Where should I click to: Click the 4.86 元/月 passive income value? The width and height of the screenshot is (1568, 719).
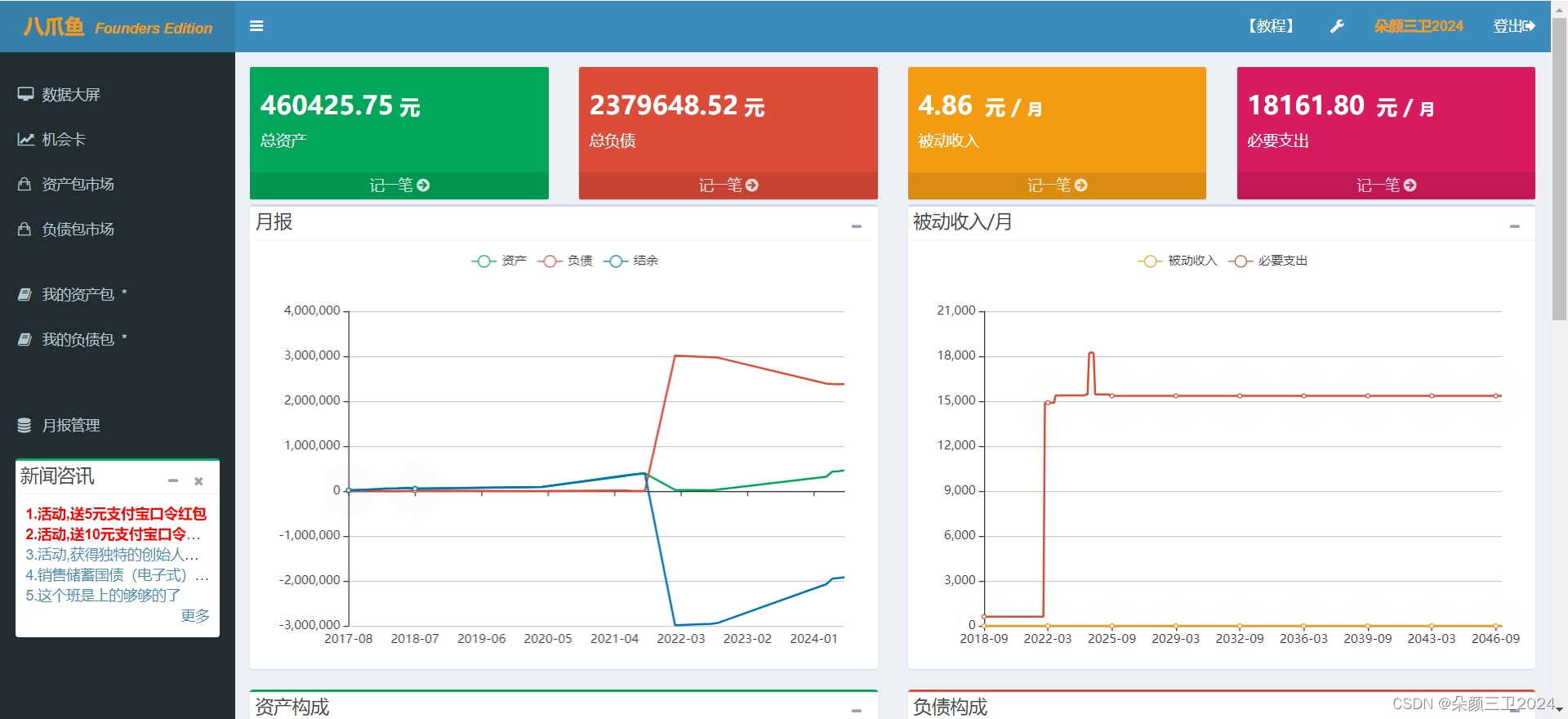click(x=981, y=105)
